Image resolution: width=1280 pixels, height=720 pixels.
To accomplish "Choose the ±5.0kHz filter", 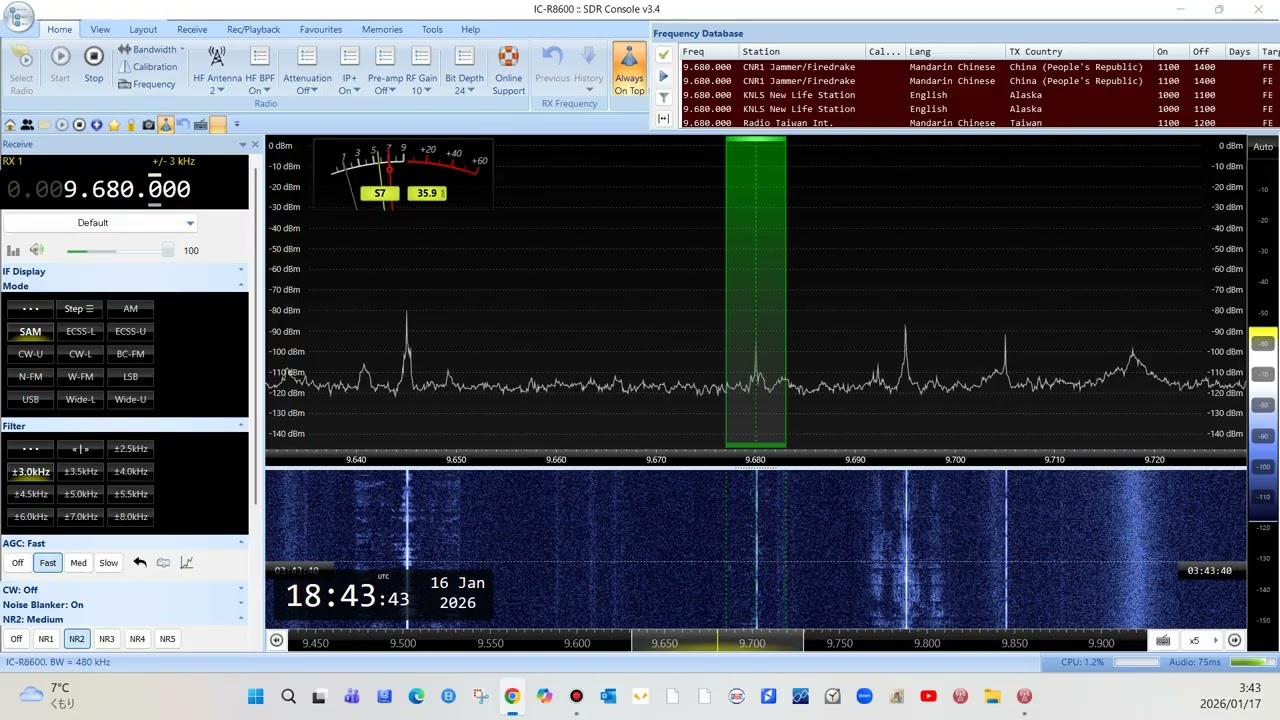I will point(80,494).
